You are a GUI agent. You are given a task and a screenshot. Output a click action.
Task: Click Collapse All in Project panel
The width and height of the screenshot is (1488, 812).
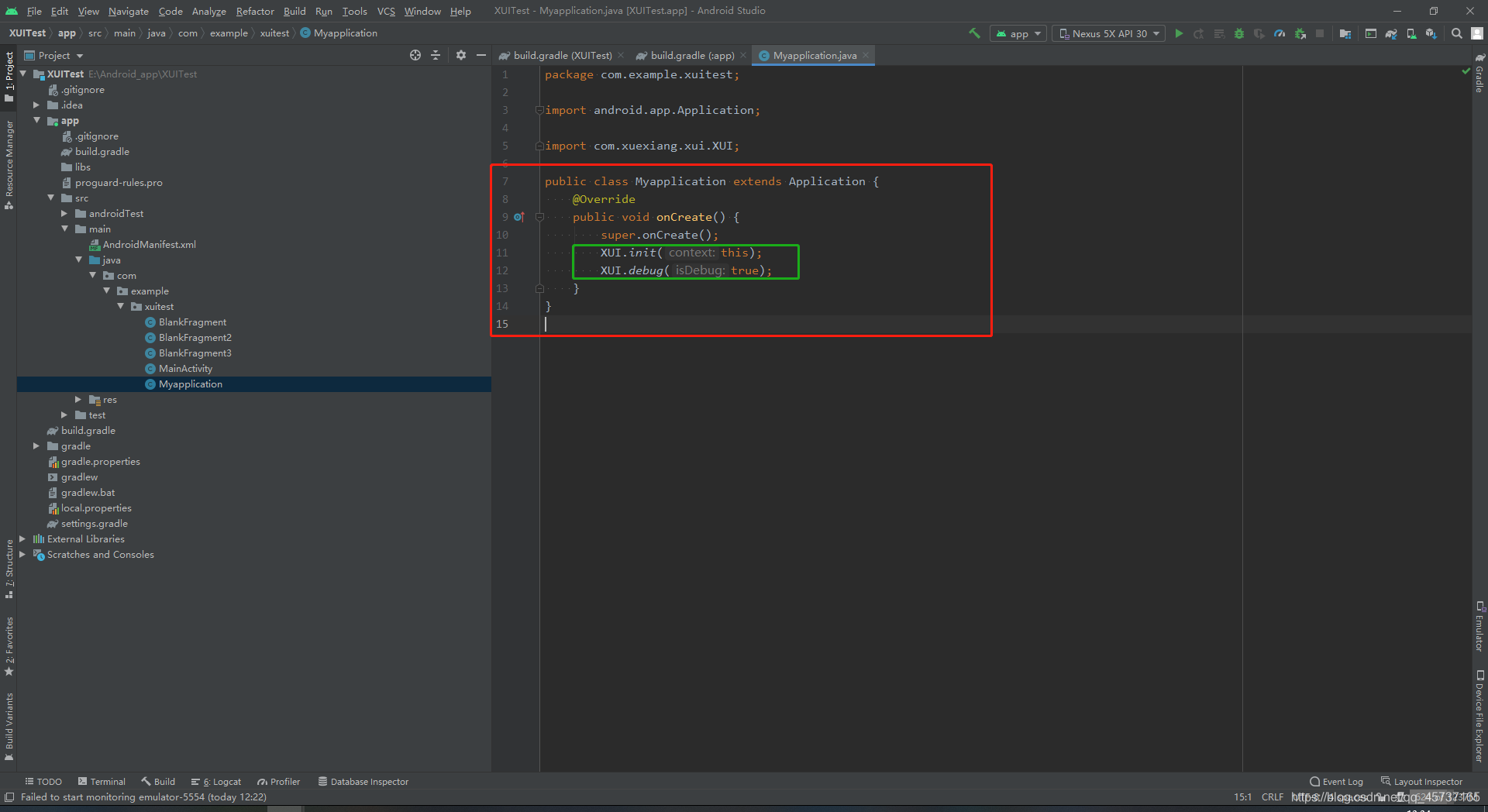[436, 55]
